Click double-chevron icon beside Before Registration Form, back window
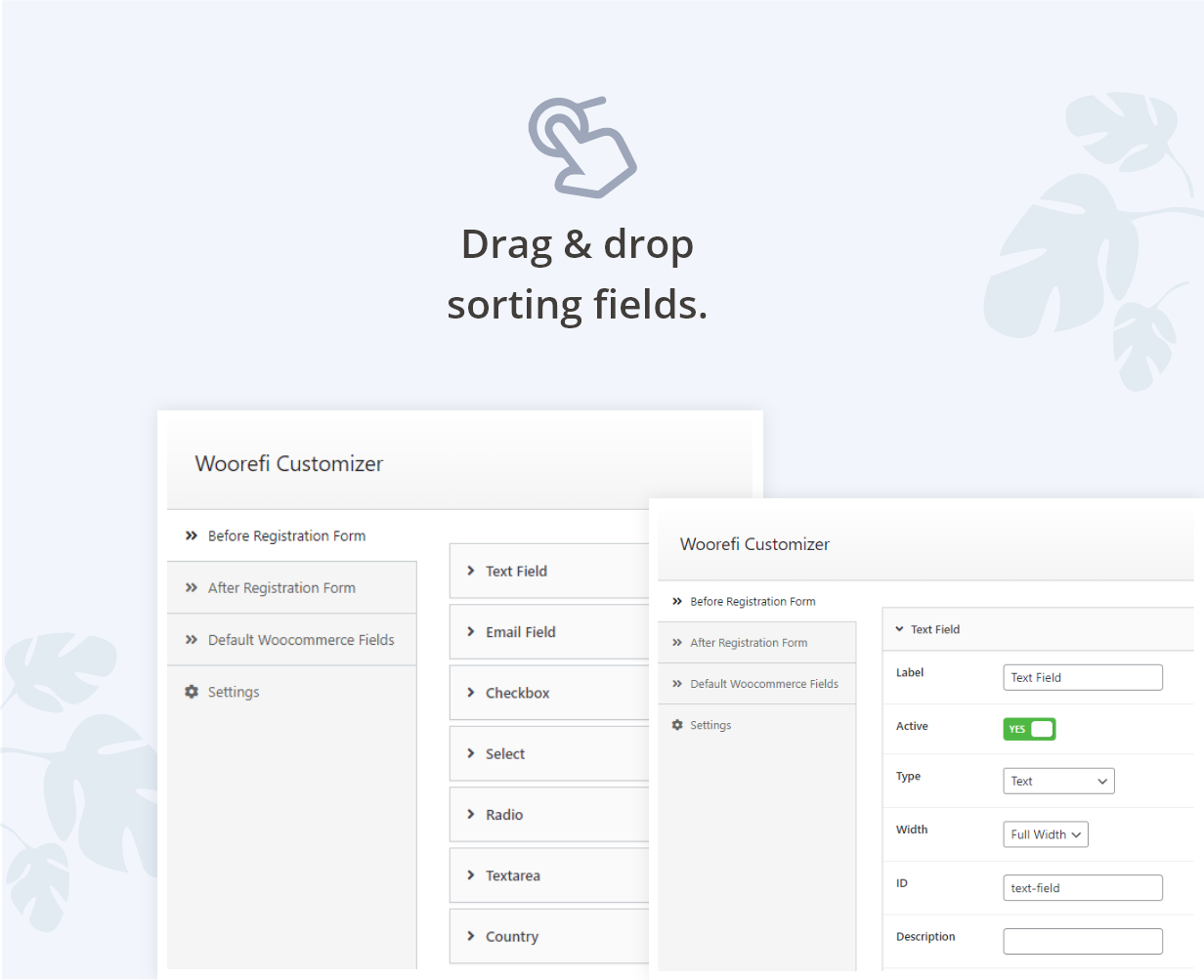Viewport: 1204px width, 980px height. click(x=192, y=535)
